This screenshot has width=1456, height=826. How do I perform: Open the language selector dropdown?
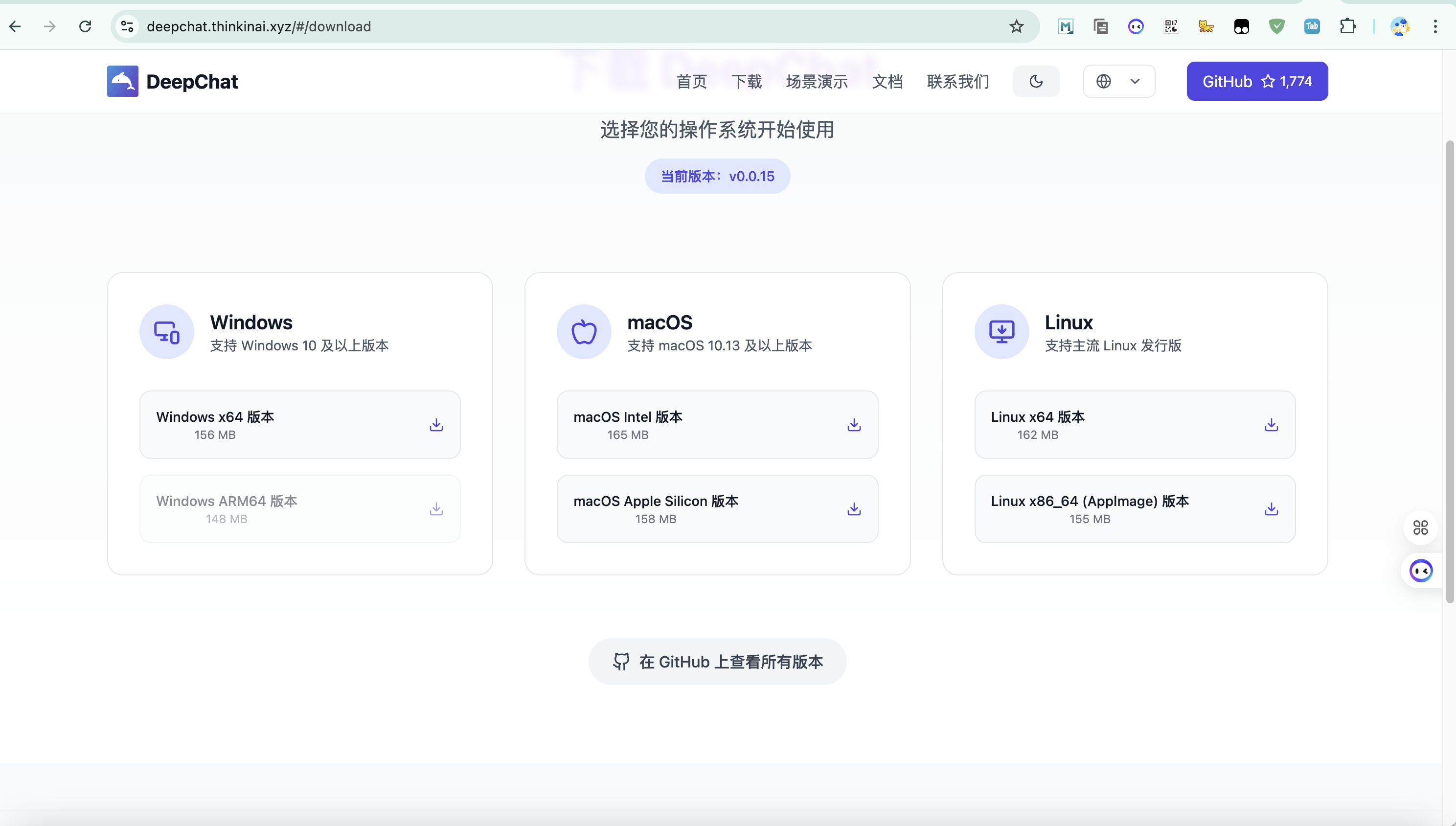click(1118, 81)
